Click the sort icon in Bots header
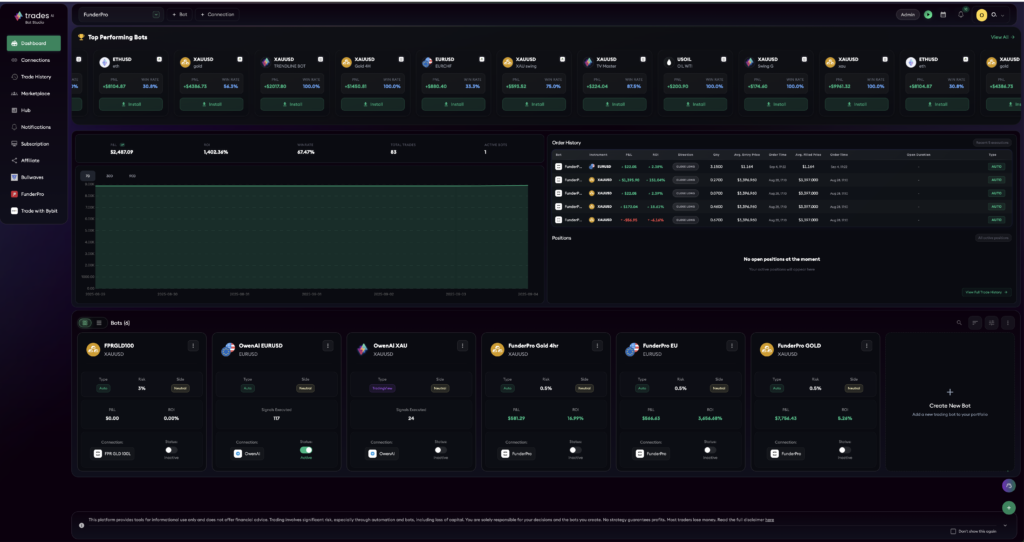The width and height of the screenshot is (1024, 542). (975, 323)
